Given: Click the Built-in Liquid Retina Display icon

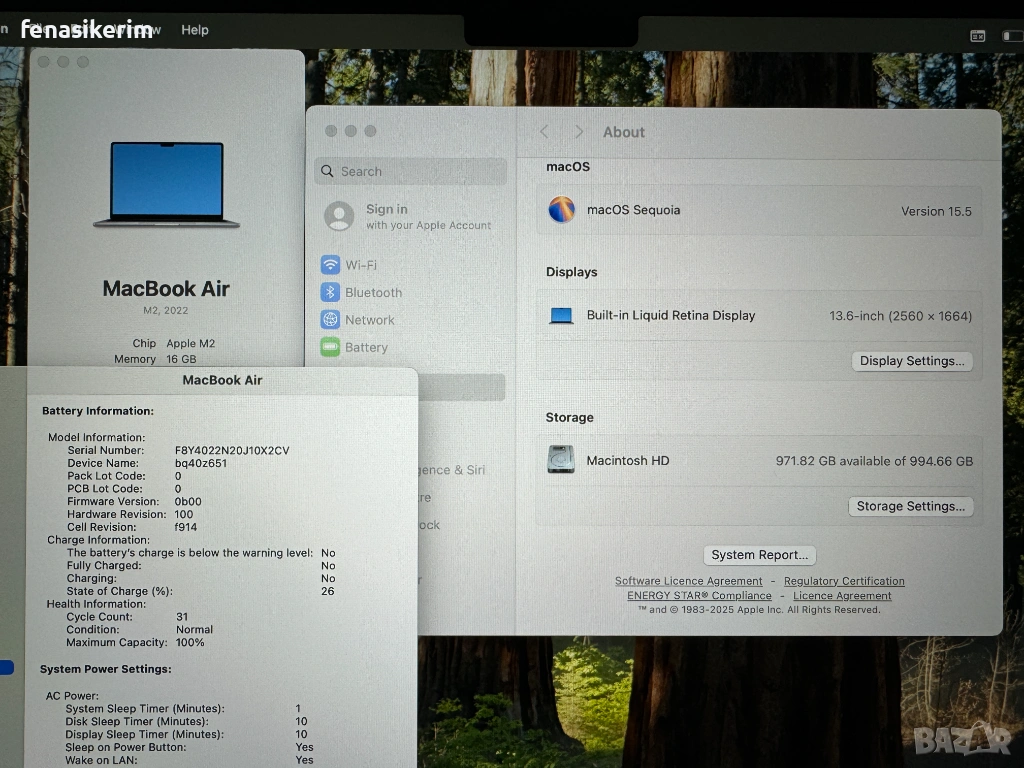Looking at the screenshot, I should click(x=562, y=316).
